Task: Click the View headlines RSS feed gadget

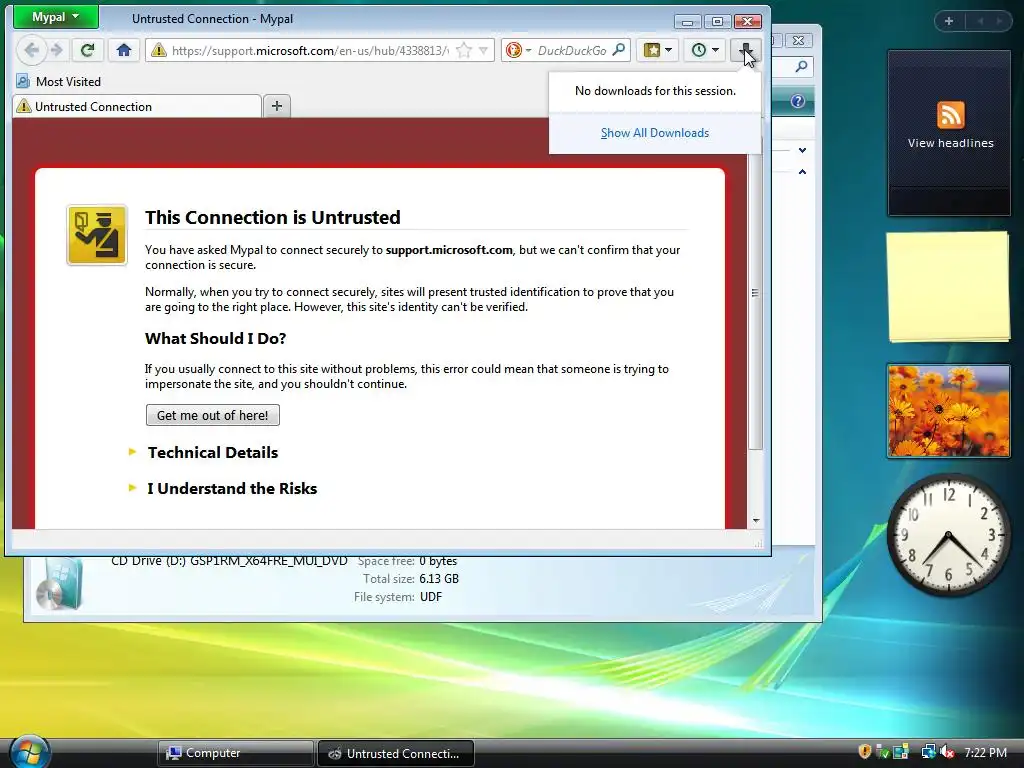Action: 950,133
